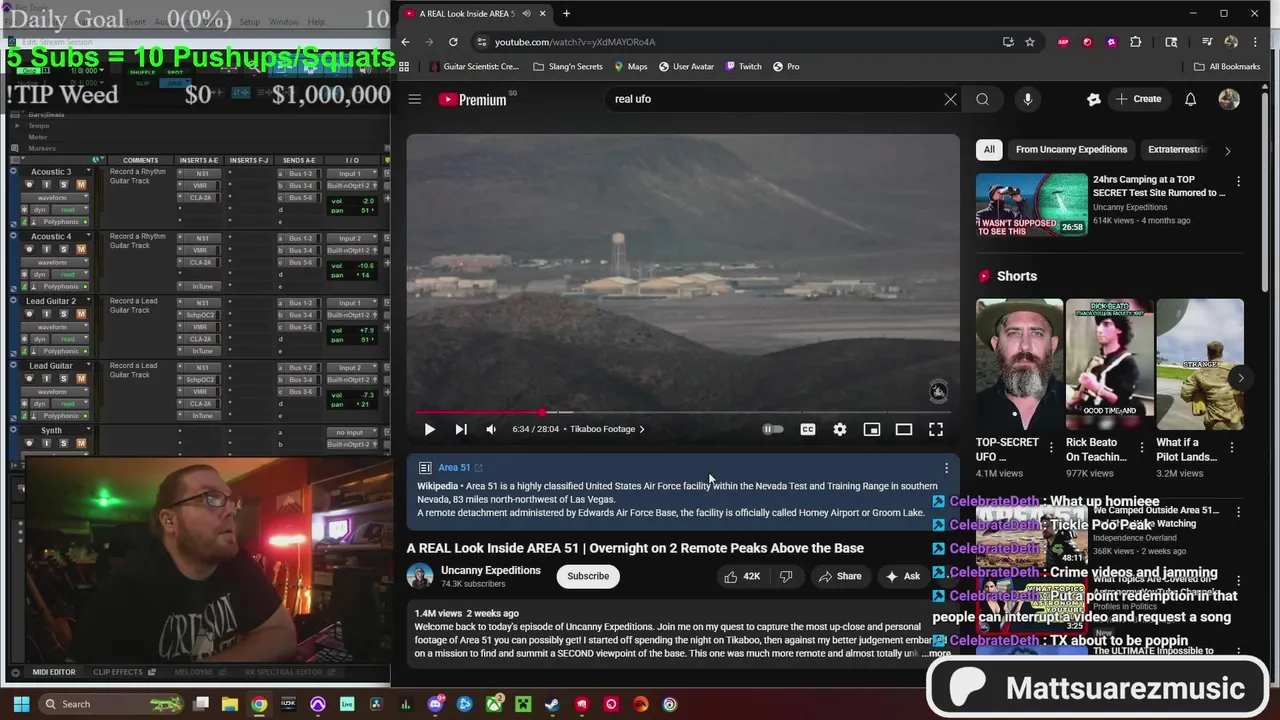1280x720 pixels.
Task: Go back in Chrome
Action: [x=405, y=42]
